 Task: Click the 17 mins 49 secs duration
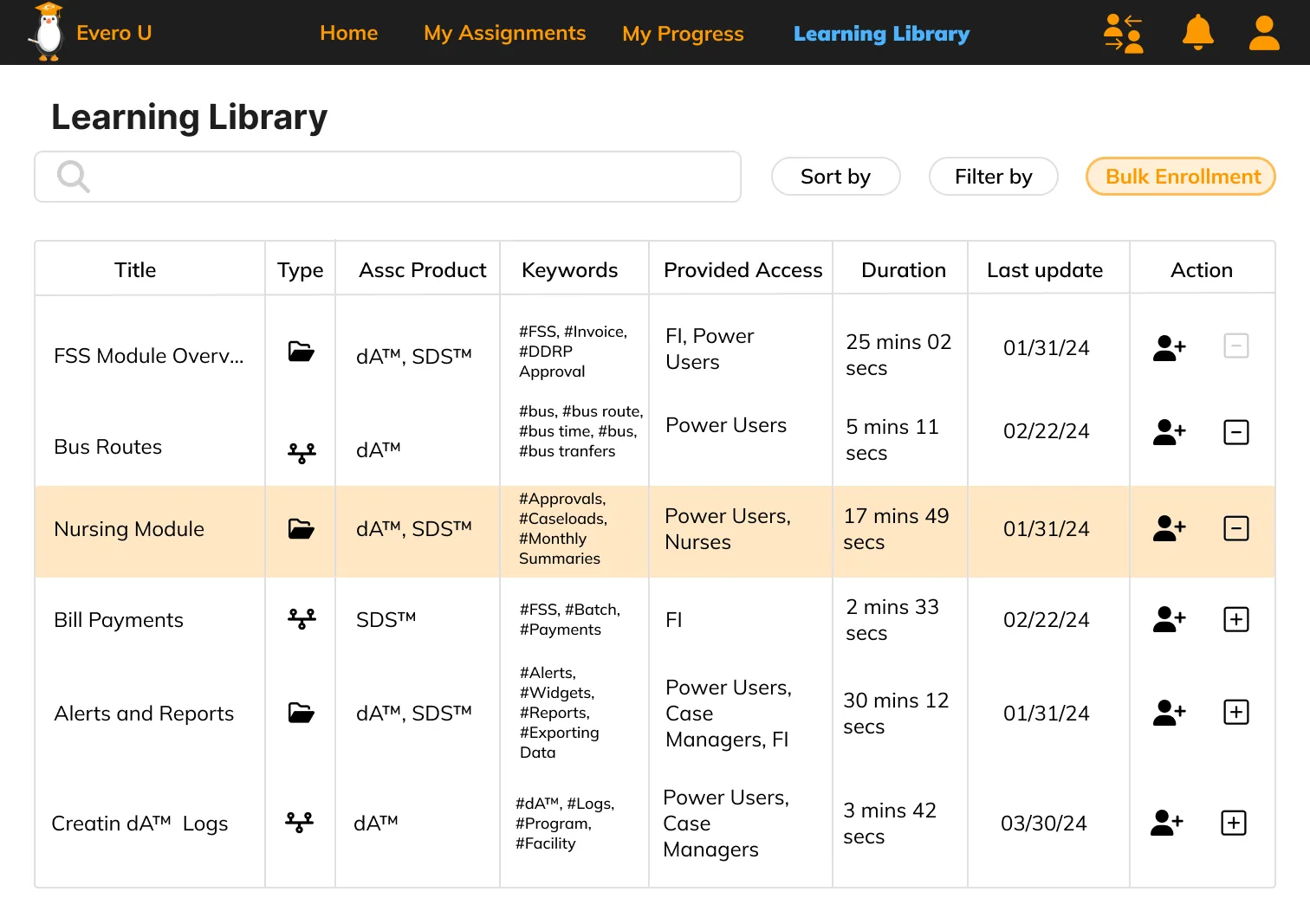[896, 529]
